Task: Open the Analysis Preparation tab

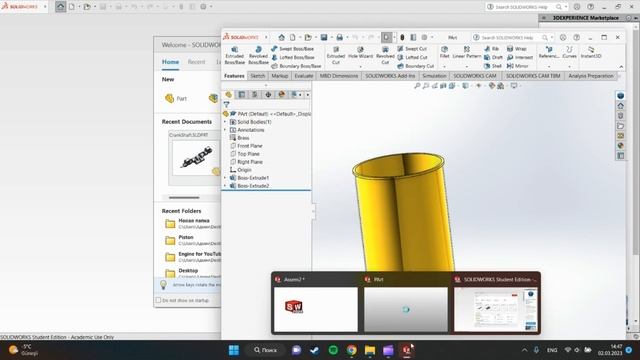Action: (x=591, y=76)
